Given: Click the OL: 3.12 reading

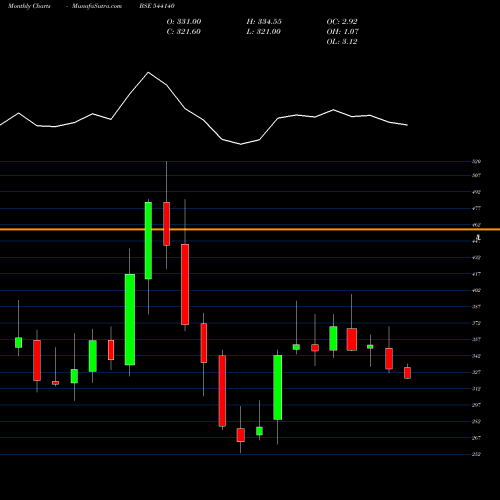Looking at the screenshot, I should coord(342,42).
